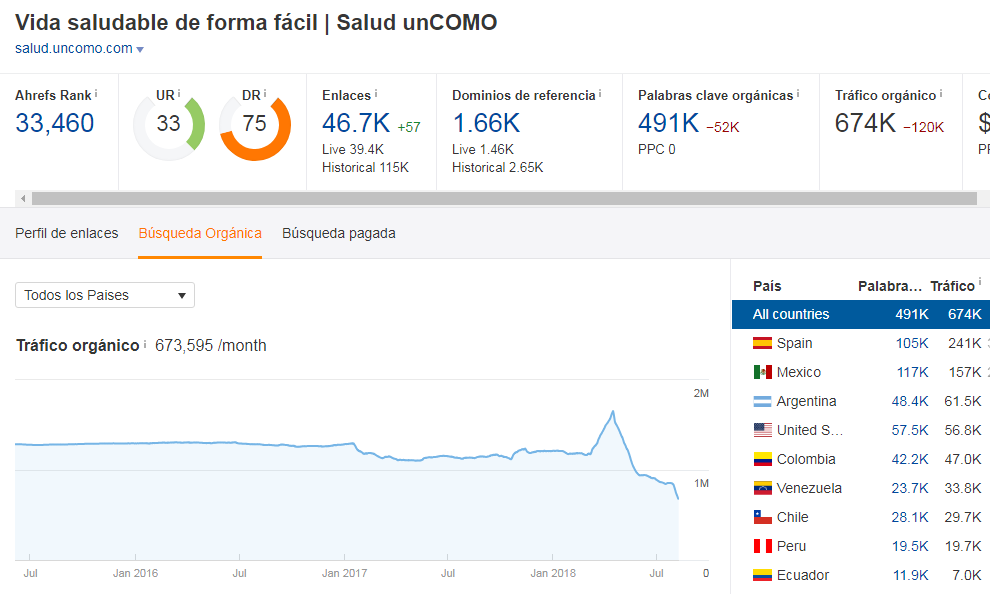Click the Mexico flag icon
The height and width of the screenshot is (594, 990).
(x=762, y=372)
